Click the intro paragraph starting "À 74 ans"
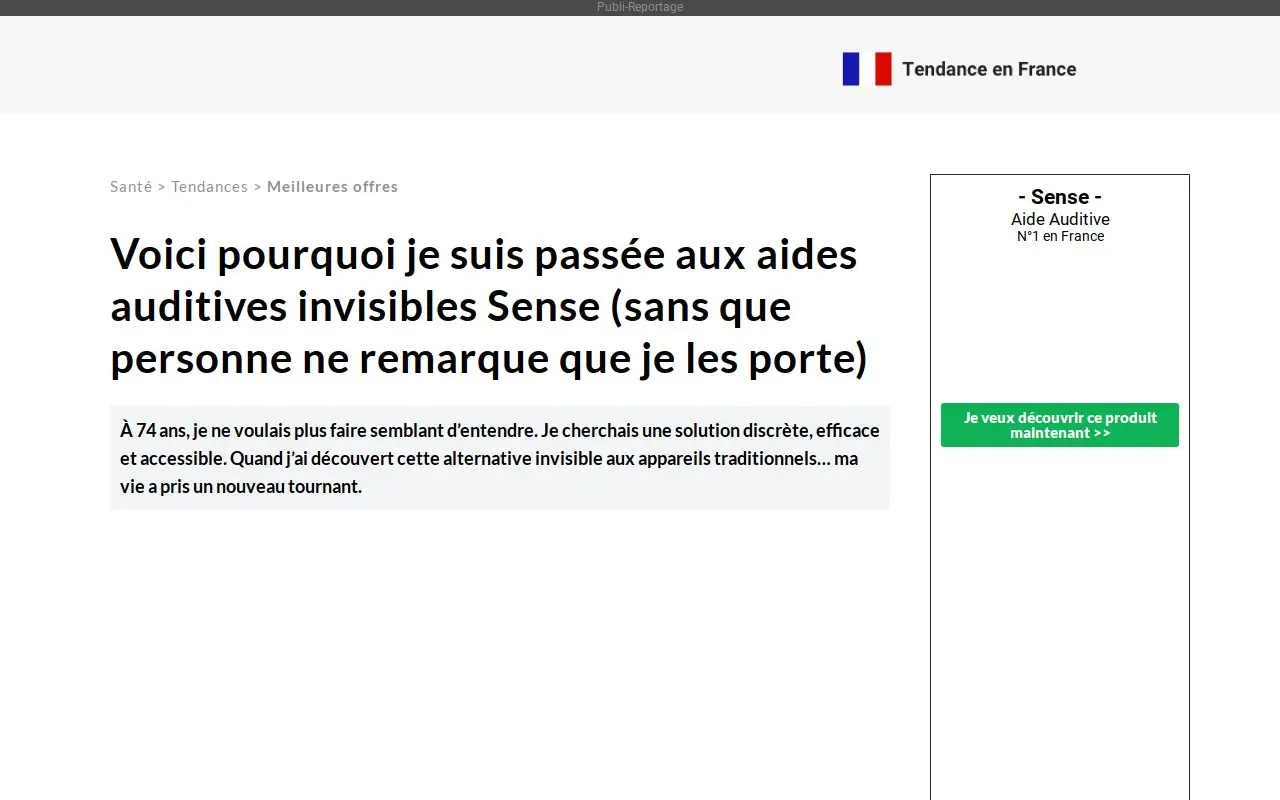Image resolution: width=1280 pixels, height=800 pixels. 499,458
